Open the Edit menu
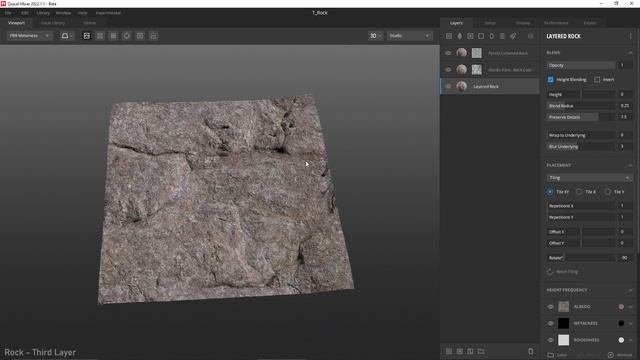Screen dimensions: 640x360 (25, 13)
